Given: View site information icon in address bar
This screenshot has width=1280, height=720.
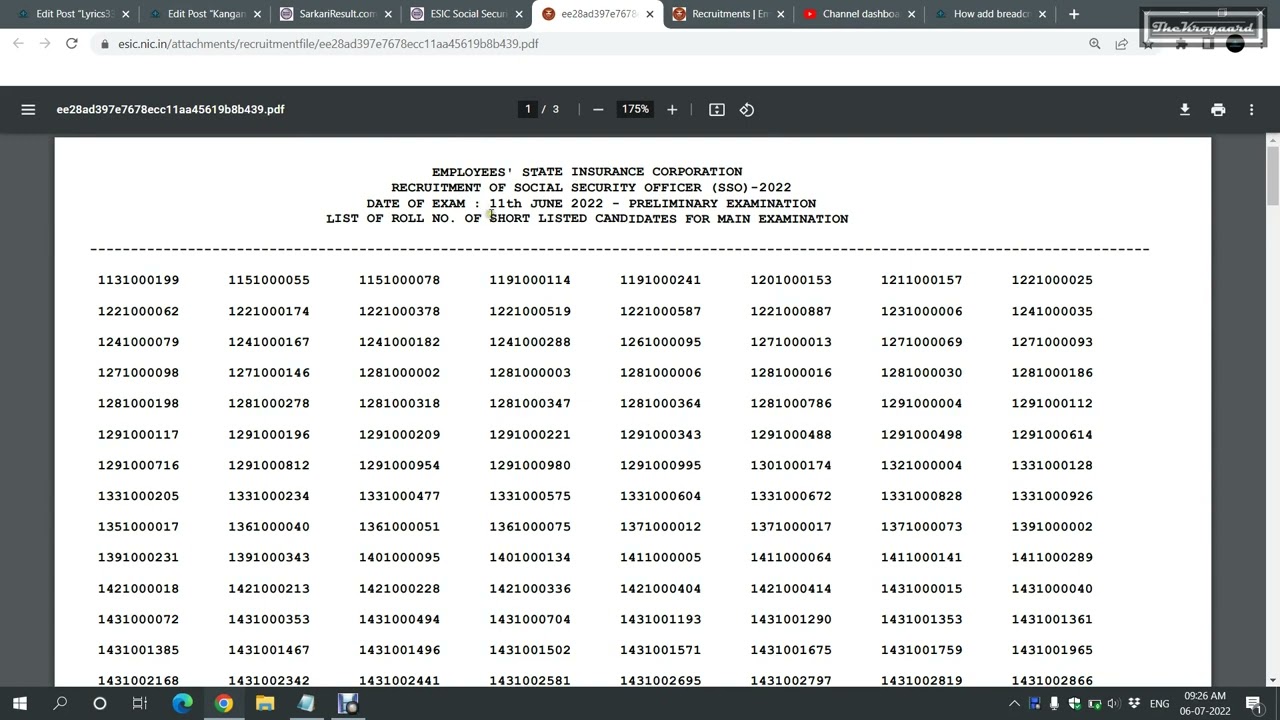Looking at the screenshot, I should click(x=105, y=44).
